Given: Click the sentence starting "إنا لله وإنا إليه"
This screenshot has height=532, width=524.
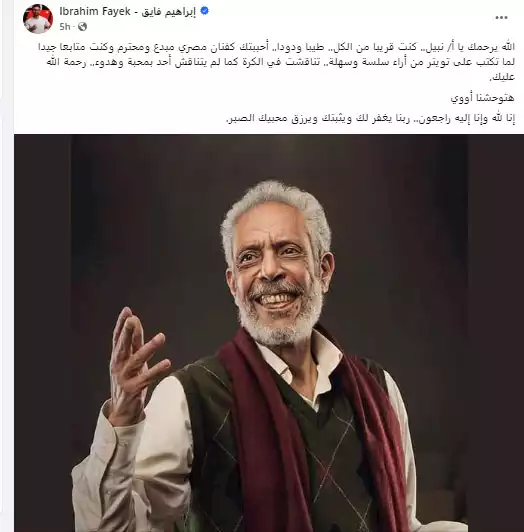Looking at the screenshot, I should tap(371, 118).
